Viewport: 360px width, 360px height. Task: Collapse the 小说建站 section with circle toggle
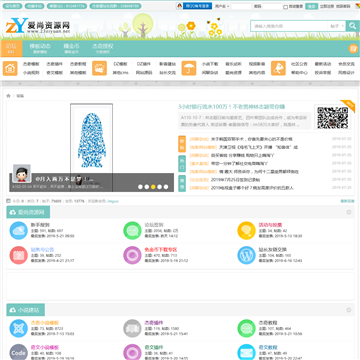point(349,310)
